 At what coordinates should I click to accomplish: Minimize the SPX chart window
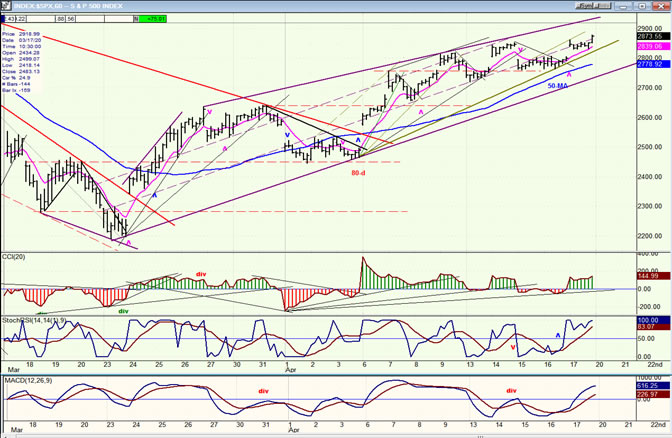[x=624, y=6]
